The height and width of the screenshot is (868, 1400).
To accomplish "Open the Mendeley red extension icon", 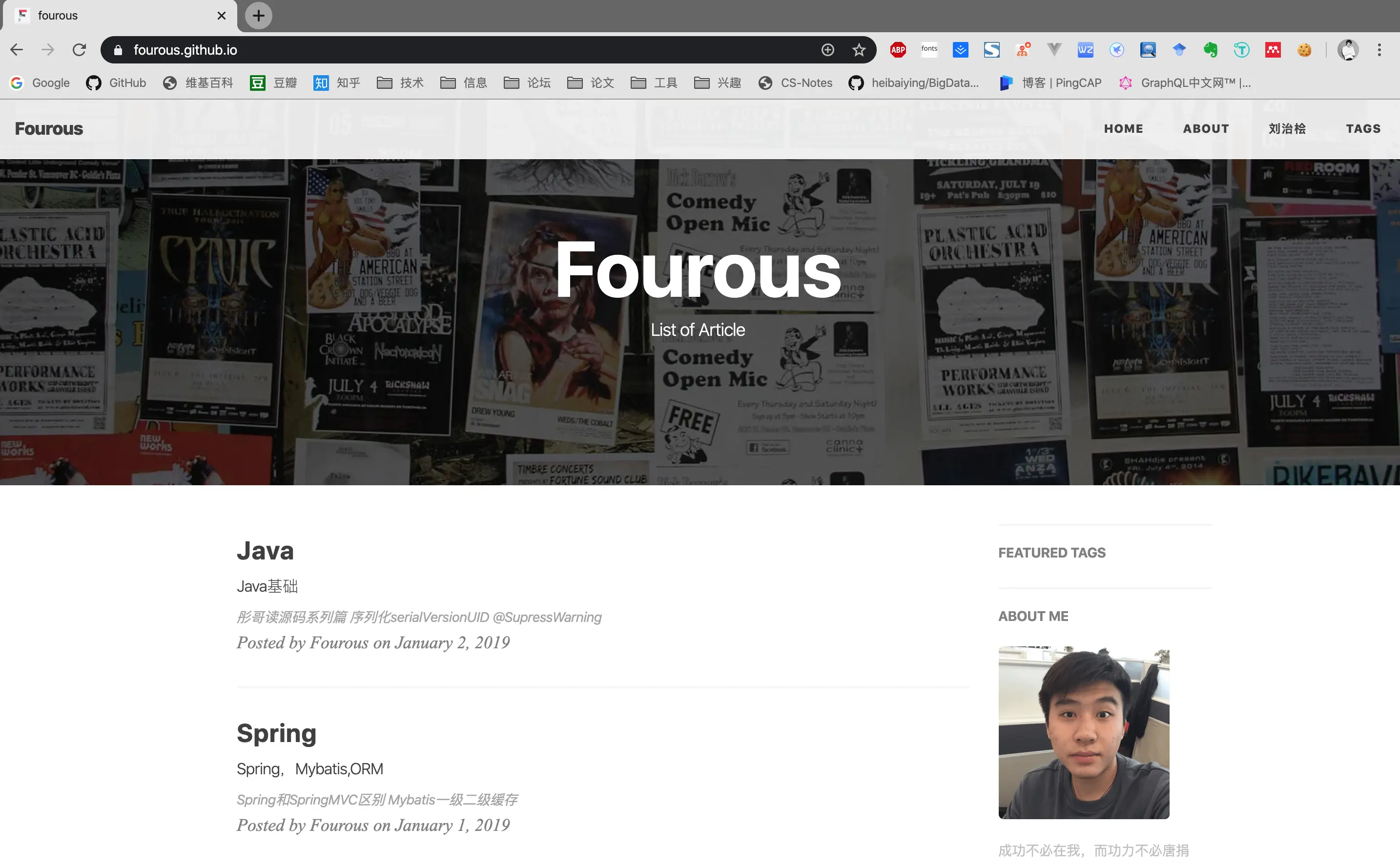I will tap(1273, 50).
